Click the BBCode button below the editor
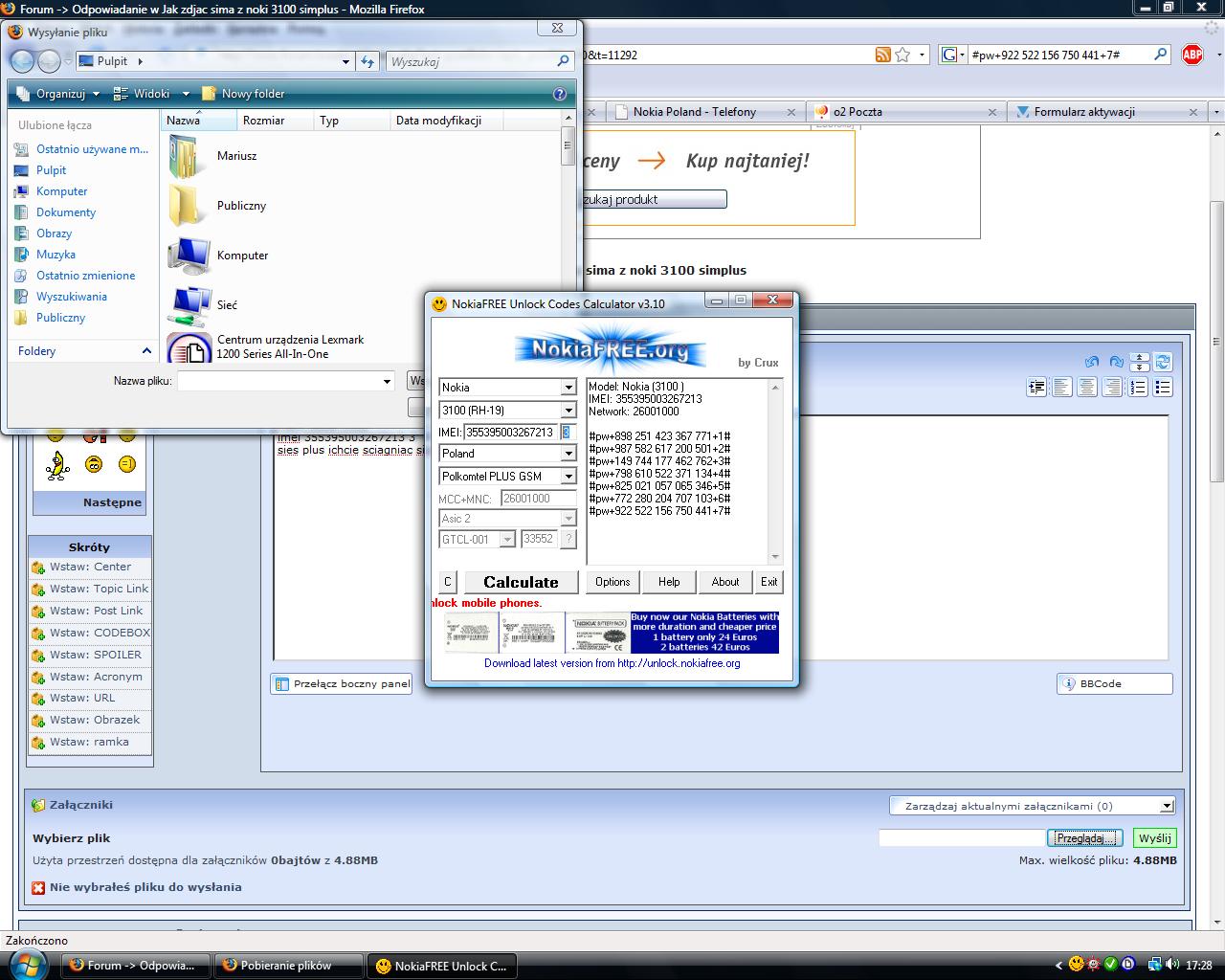 tap(1114, 683)
